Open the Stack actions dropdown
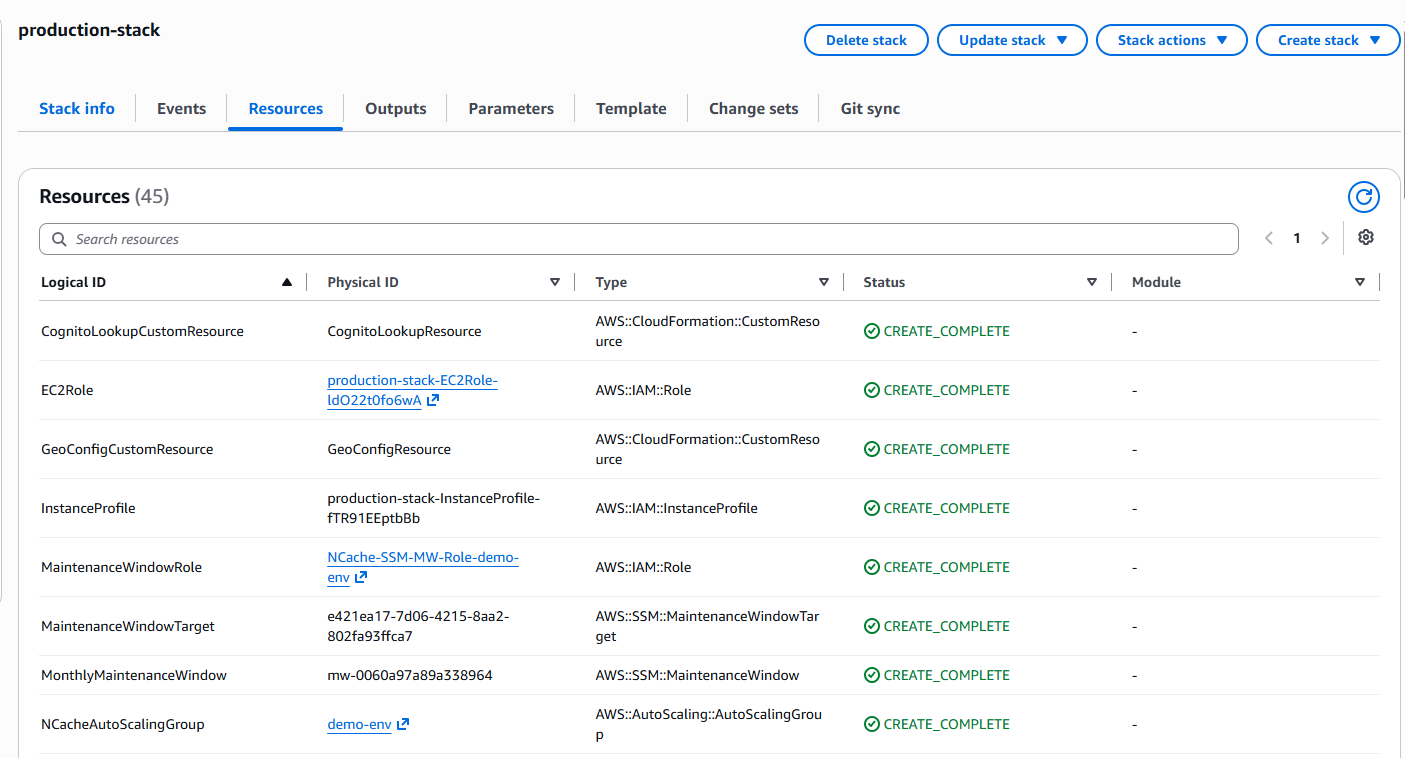The width and height of the screenshot is (1405, 758). (x=1171, y=40)
